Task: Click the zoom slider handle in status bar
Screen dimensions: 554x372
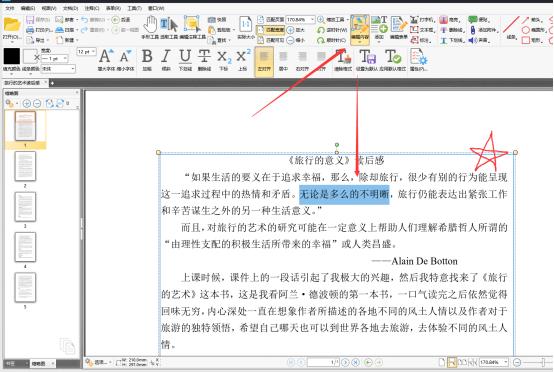Action: click(x=543, y=362)
